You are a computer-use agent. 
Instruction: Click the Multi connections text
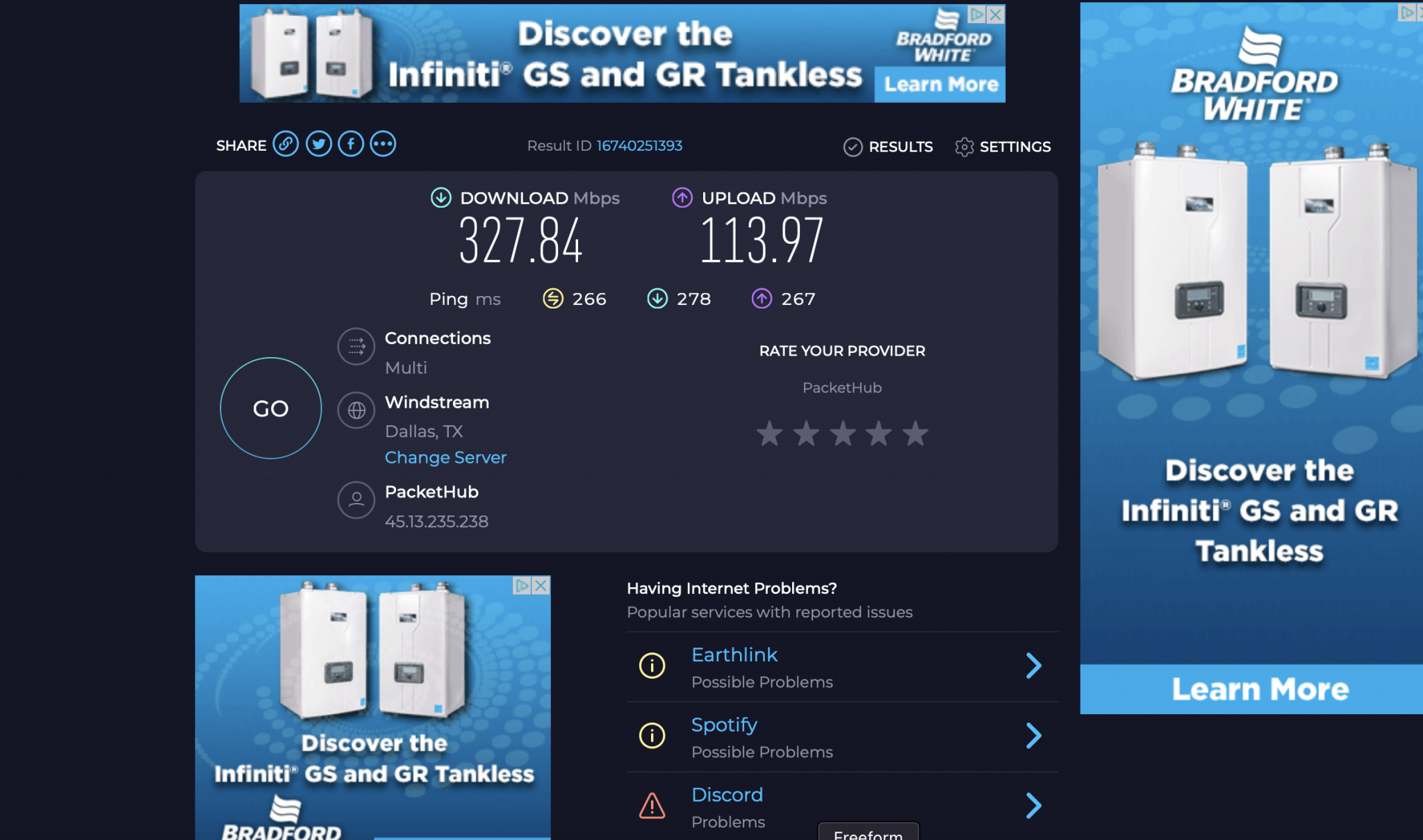pyautogui.click(x=406, y=368)
